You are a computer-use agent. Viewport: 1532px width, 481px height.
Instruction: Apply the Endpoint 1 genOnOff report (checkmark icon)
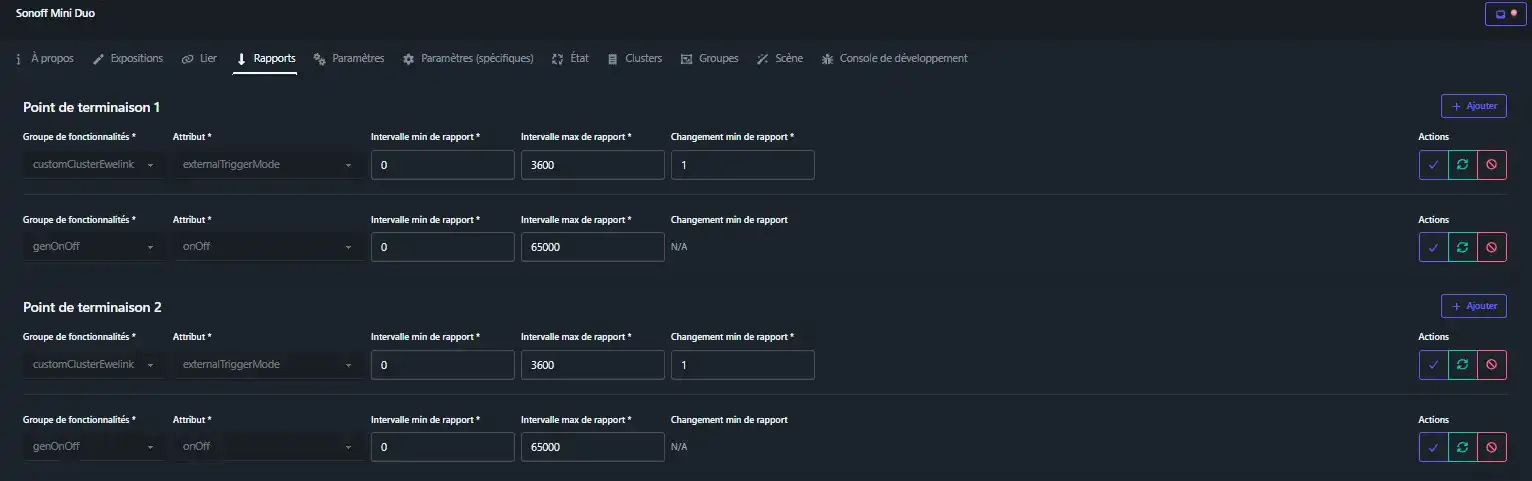click(x=1433, y=247)
